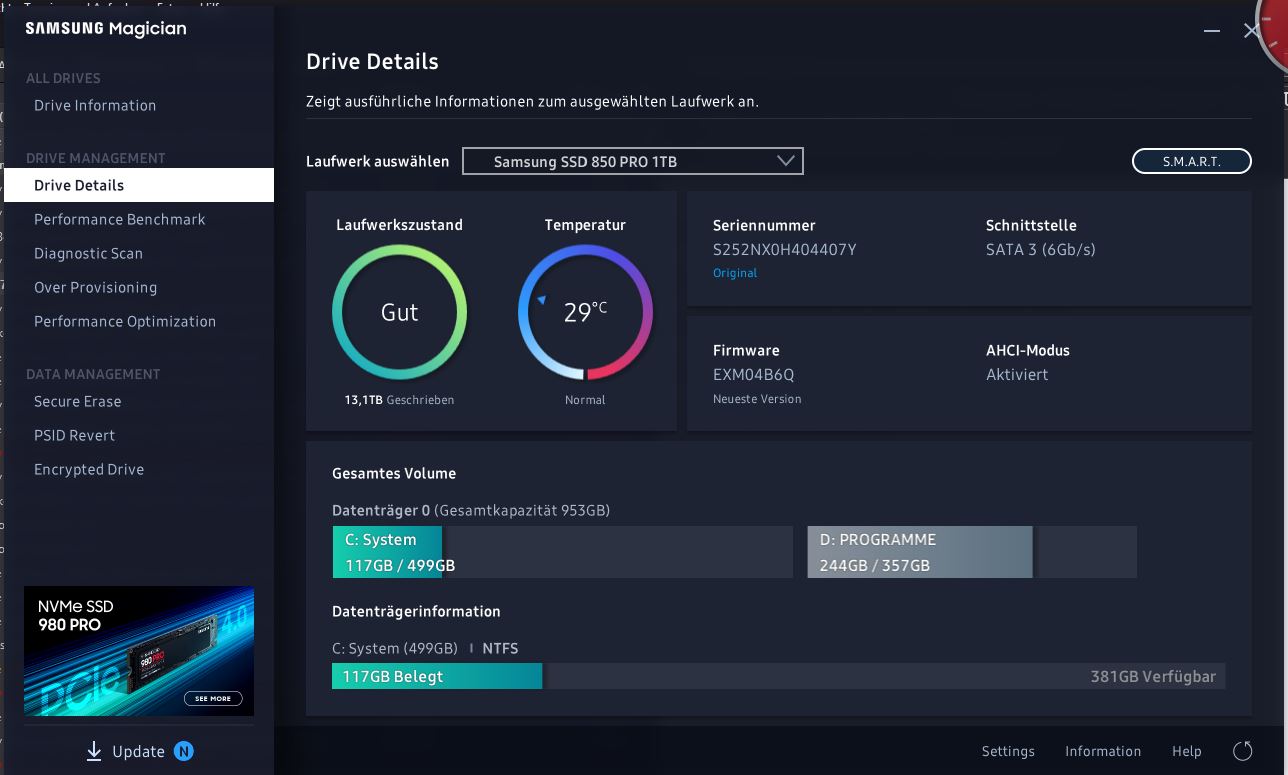This screenshot has width=1288, height=775.
Task: Open Over Provisioning section
Action: click(x=95, y=287)
